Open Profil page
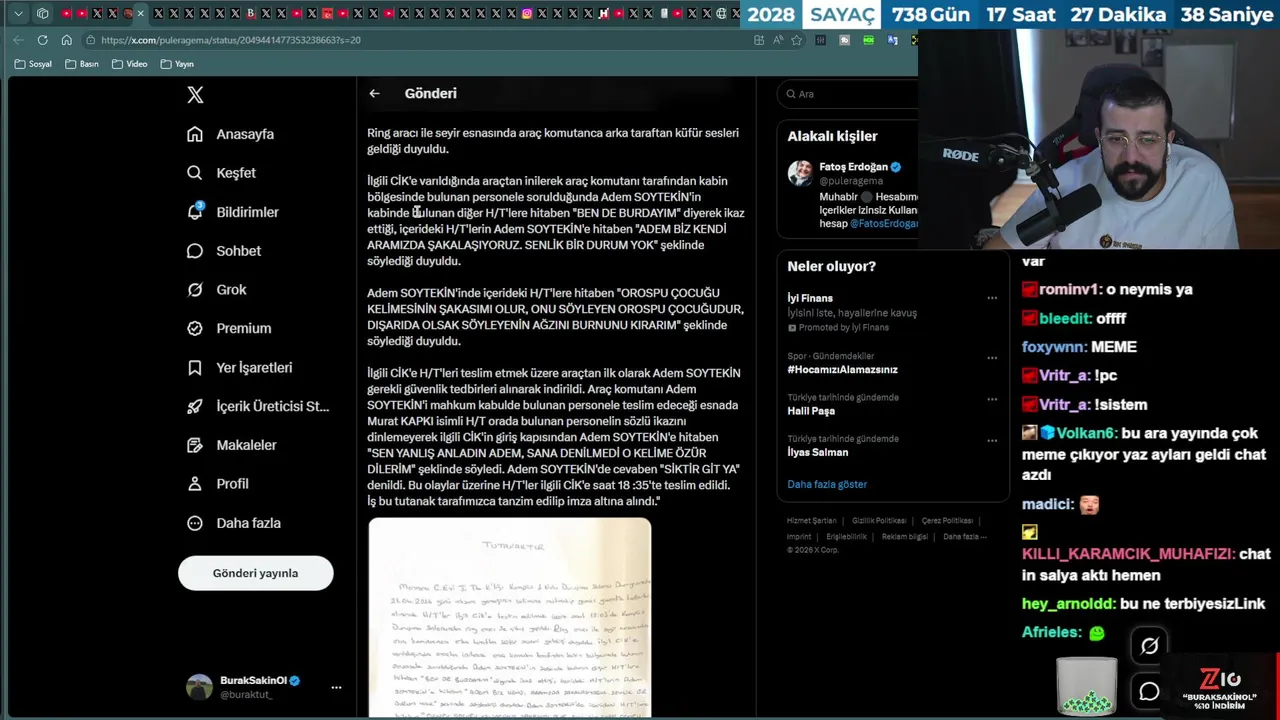Viewport: 1280px width, 720px height. [x=217, y=484]
